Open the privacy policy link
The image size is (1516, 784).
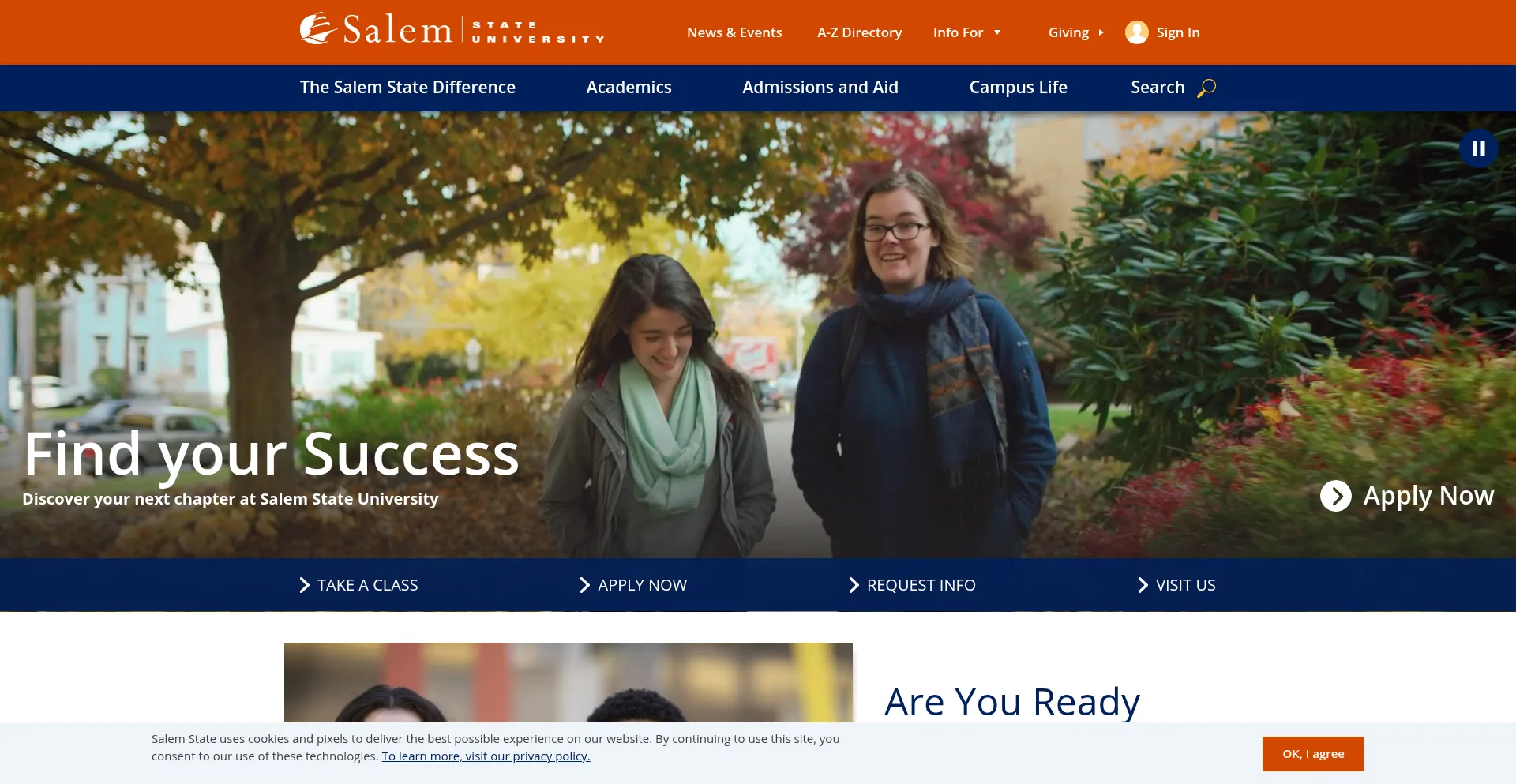(x=486, y=756)
